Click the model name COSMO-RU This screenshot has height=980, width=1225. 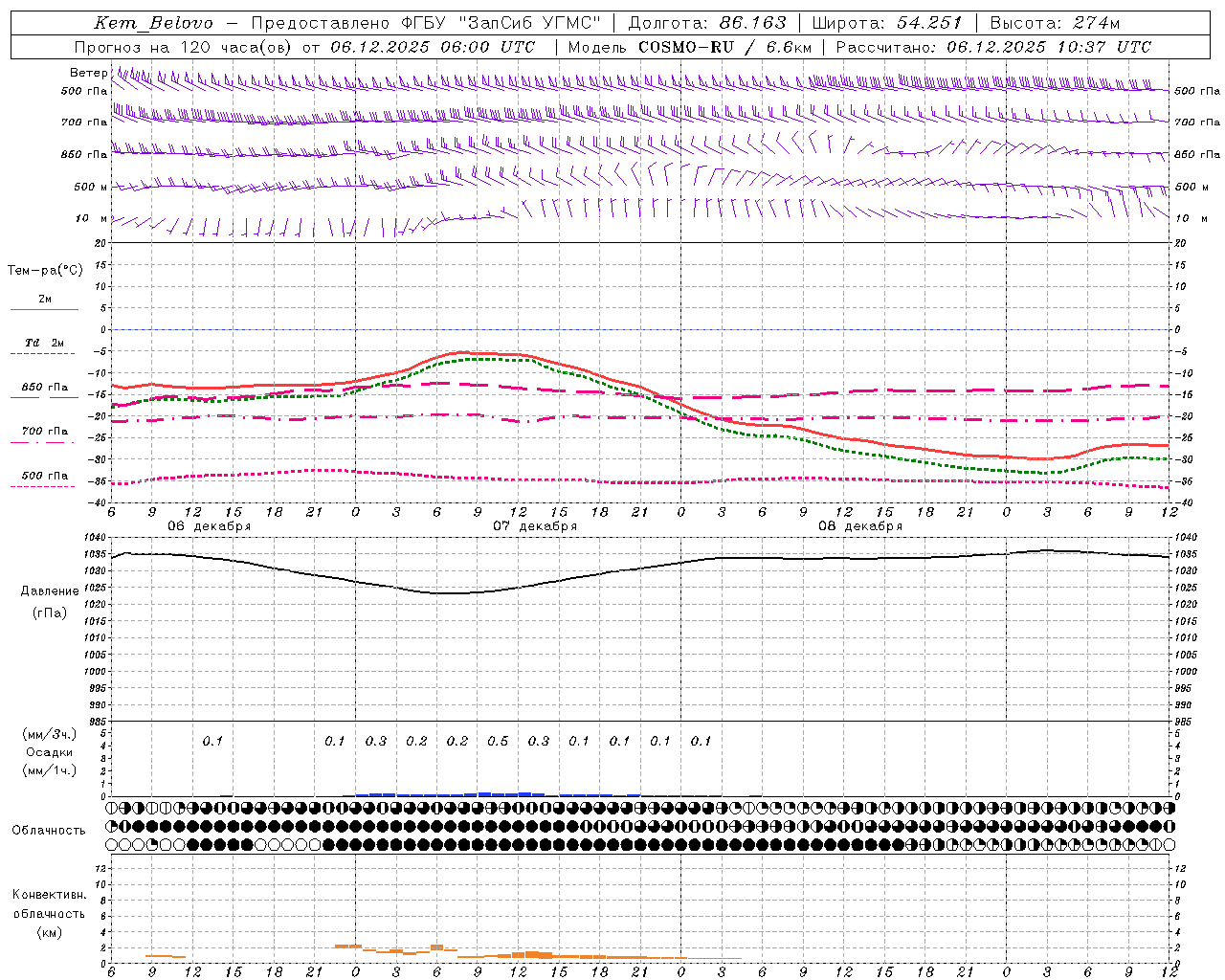[686, 47]
